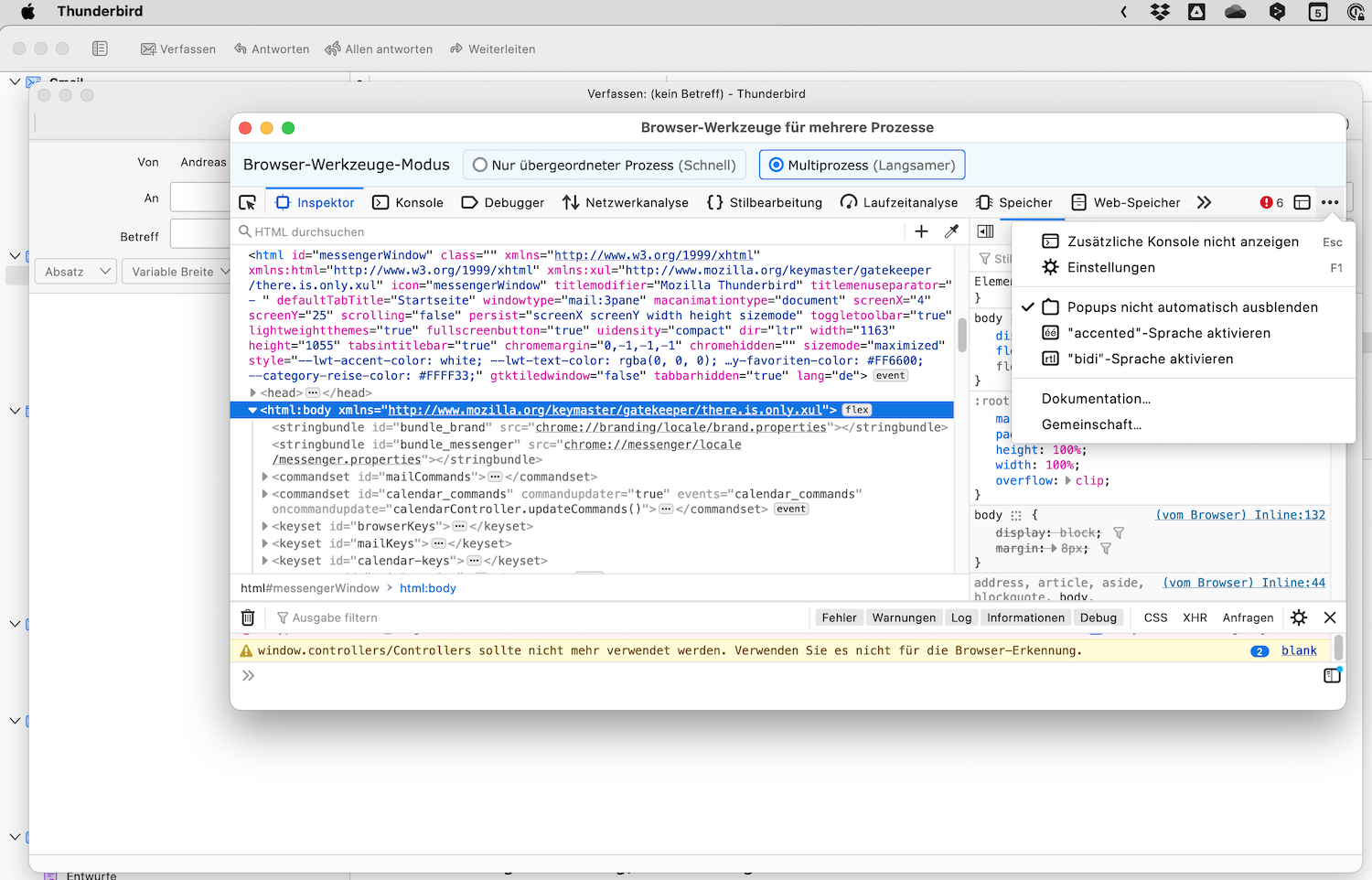The width and height of the screenshot is (1372, 880).
Task: Click the HTML durchsuchen search field
Action: click(x=567, y=232)
